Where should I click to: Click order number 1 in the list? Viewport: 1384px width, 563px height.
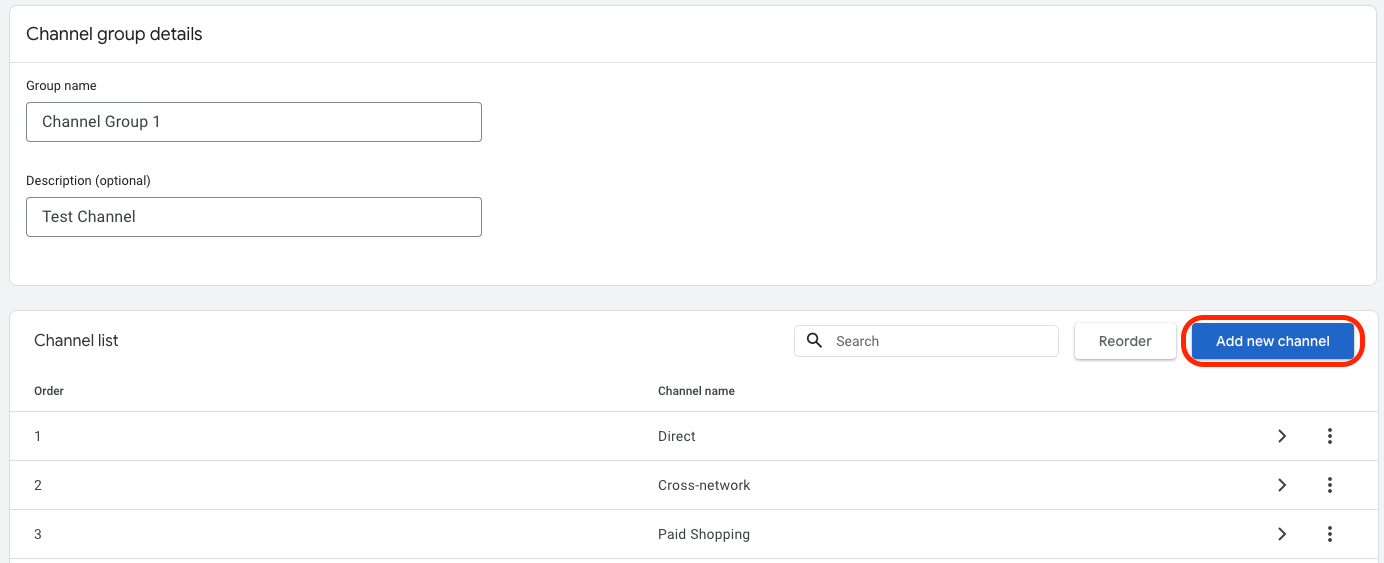point(38,436)
